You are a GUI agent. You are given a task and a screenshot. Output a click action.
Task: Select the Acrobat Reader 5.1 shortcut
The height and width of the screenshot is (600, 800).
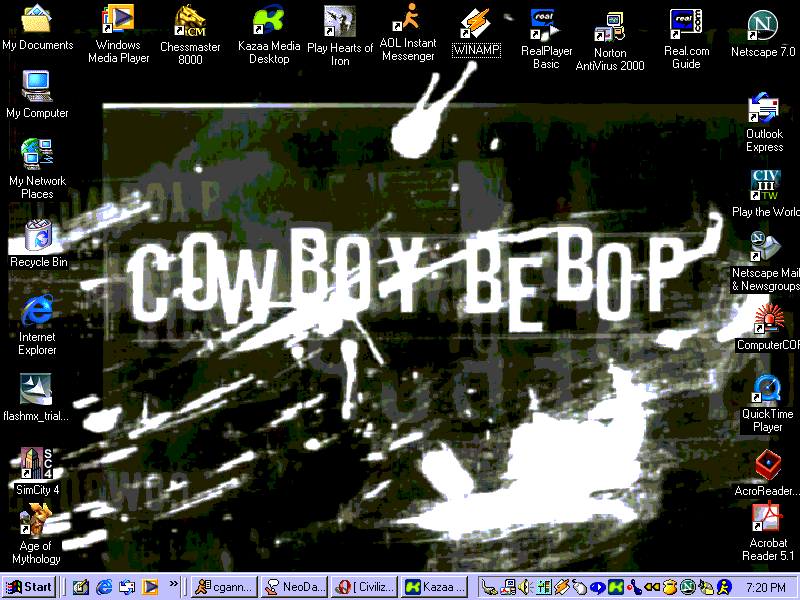coord(767,532)
